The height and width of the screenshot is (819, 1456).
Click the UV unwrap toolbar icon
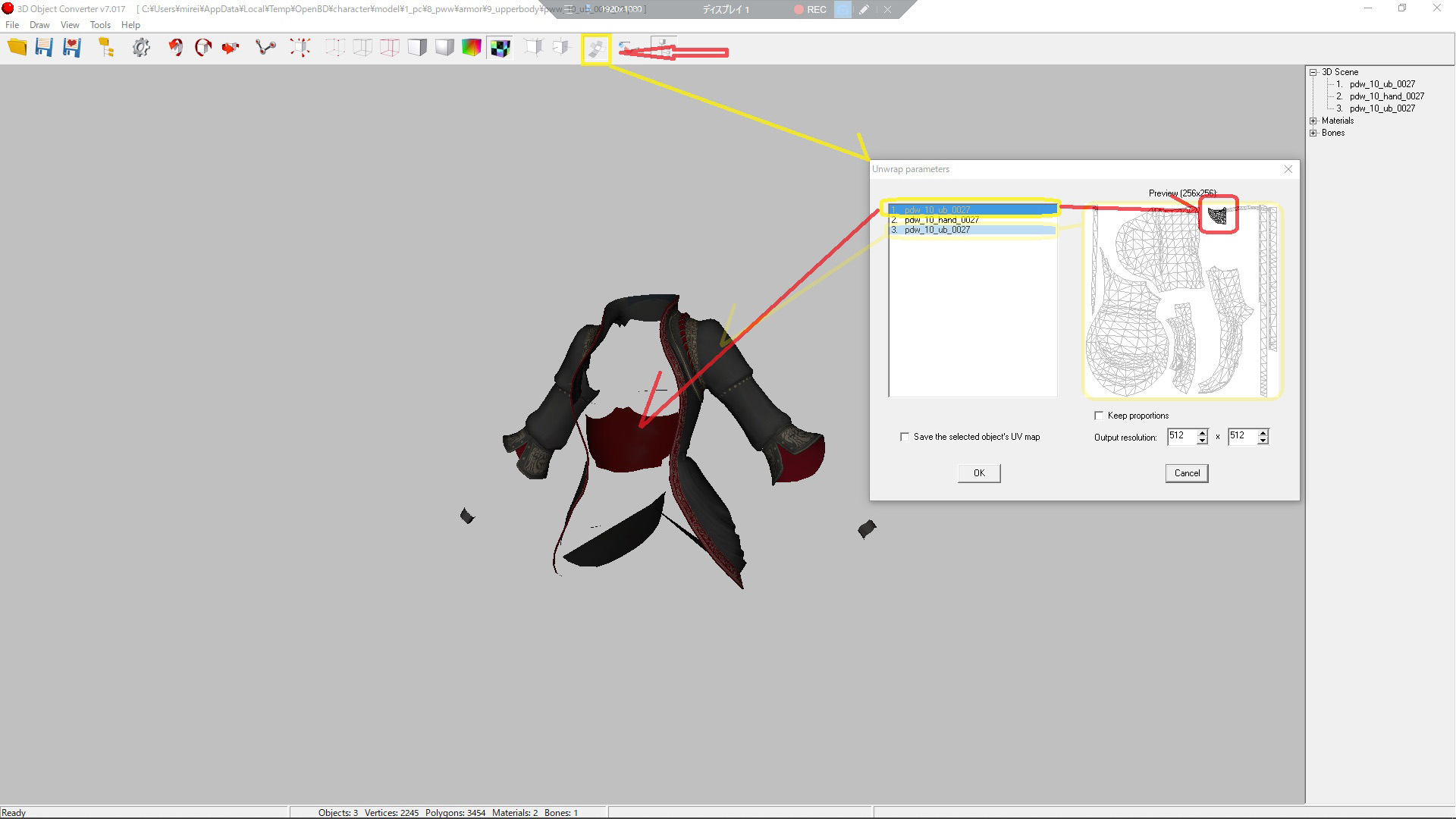(596, 49)
